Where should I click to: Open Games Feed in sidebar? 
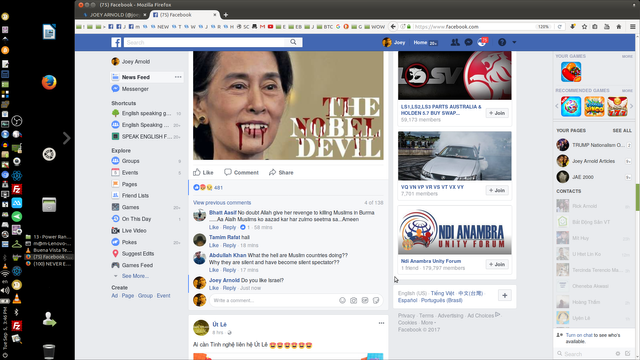[x=137, y=265]
